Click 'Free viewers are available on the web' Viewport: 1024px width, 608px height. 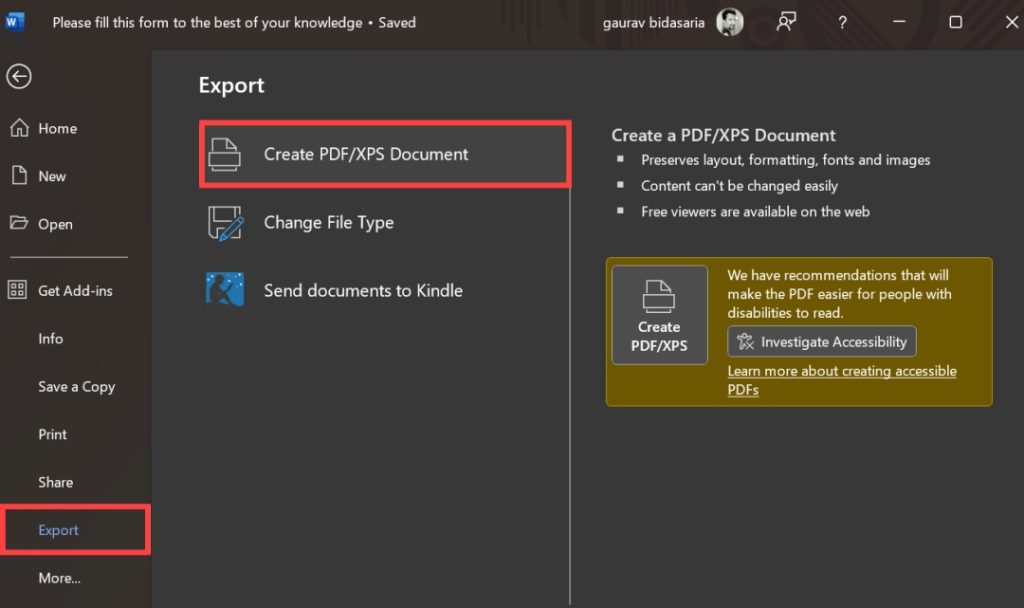(755, 212)
